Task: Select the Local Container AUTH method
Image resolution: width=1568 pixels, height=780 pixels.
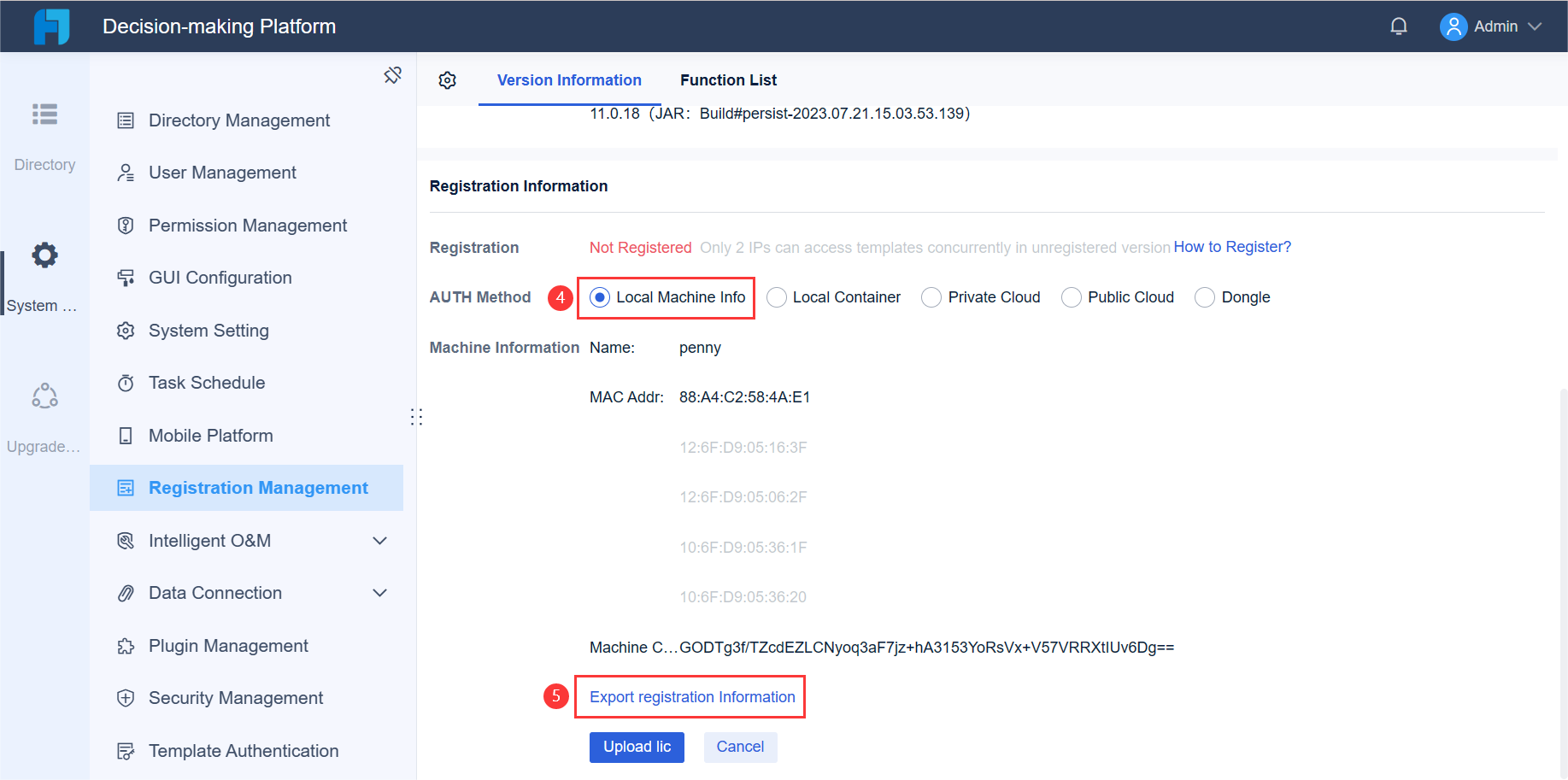Action: coord(776,296)
